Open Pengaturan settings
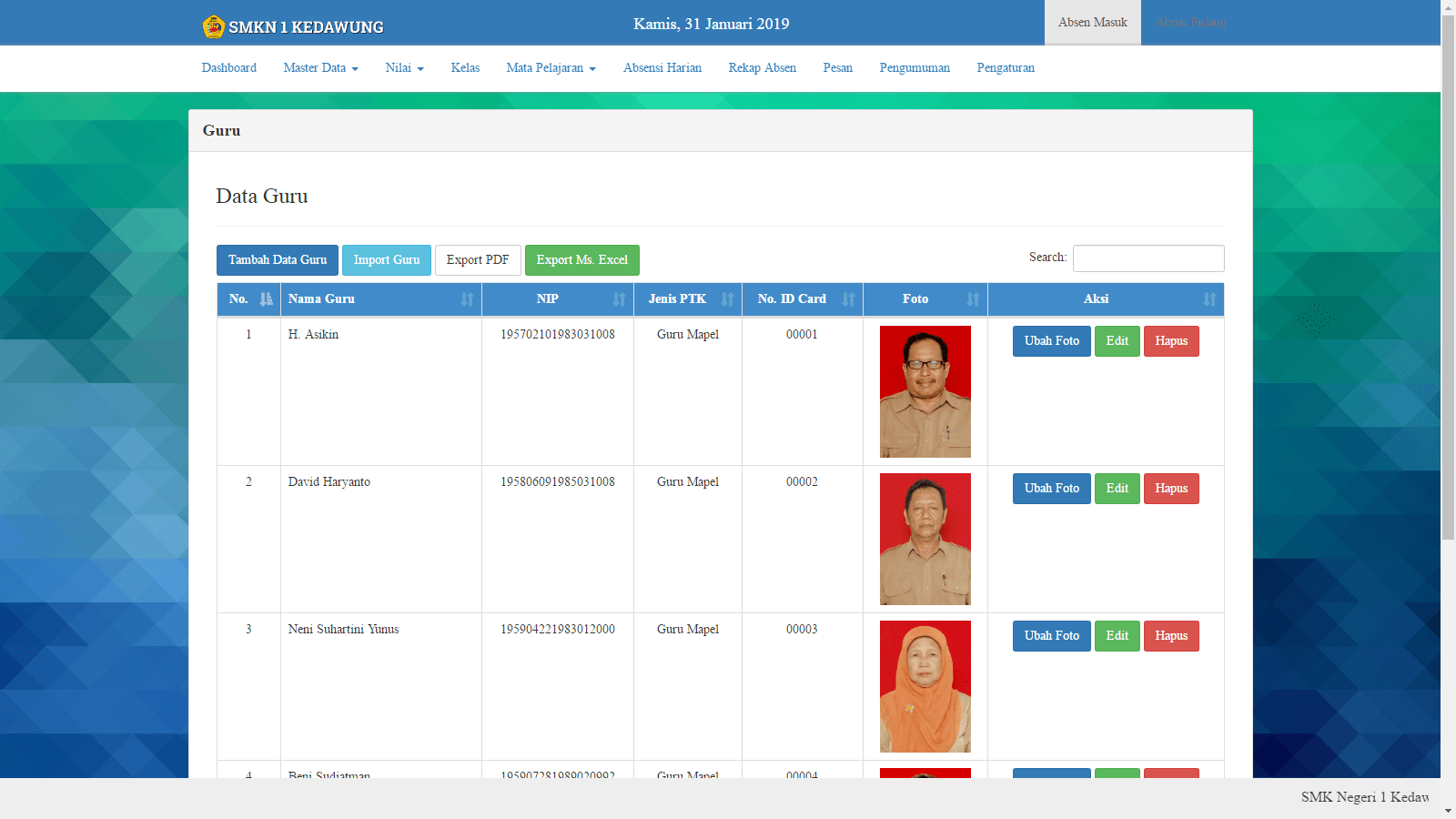This screenshot has width=1456, height=819. coord(1006,68)
